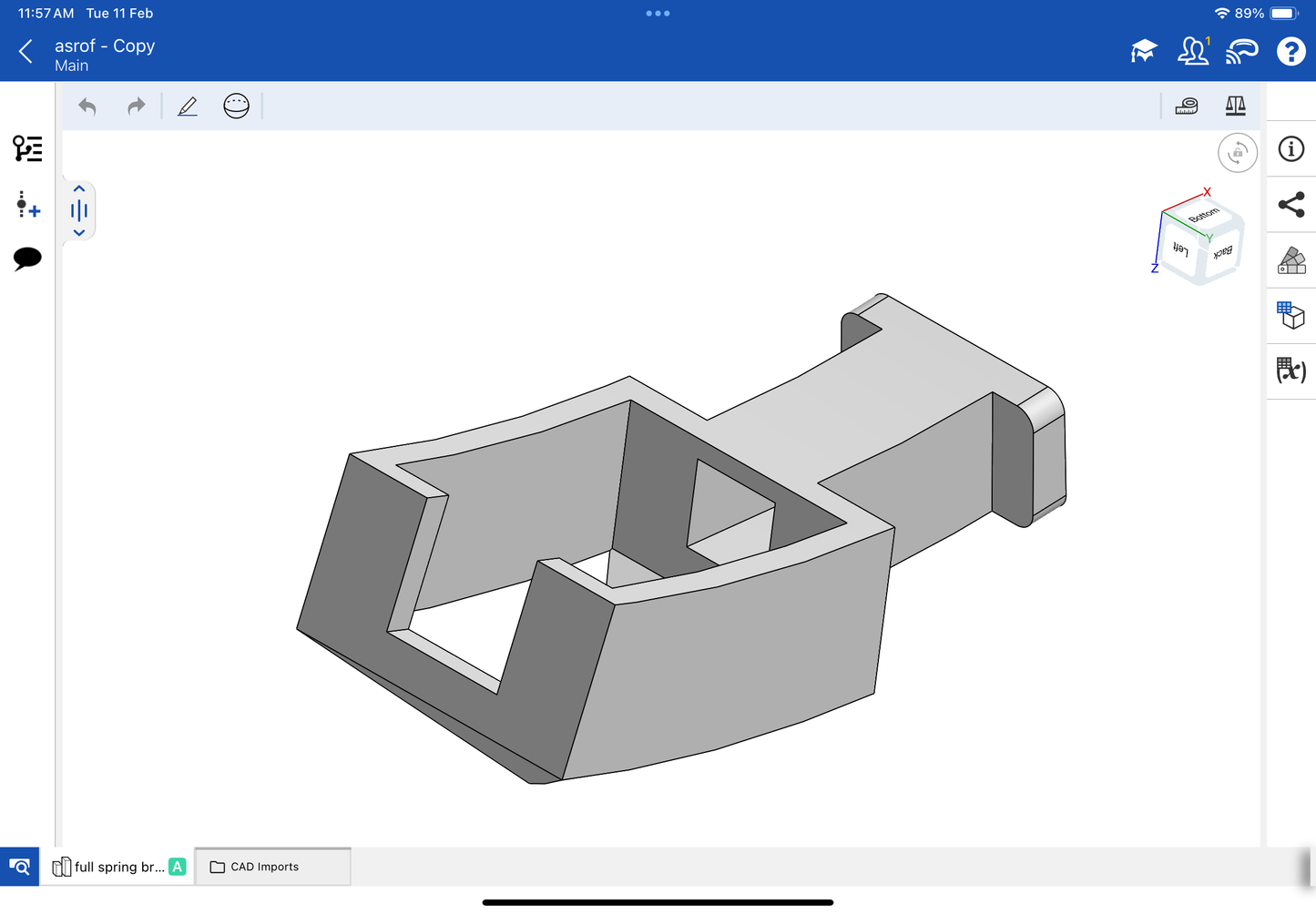Open the Help question mark

[1290, 52]
